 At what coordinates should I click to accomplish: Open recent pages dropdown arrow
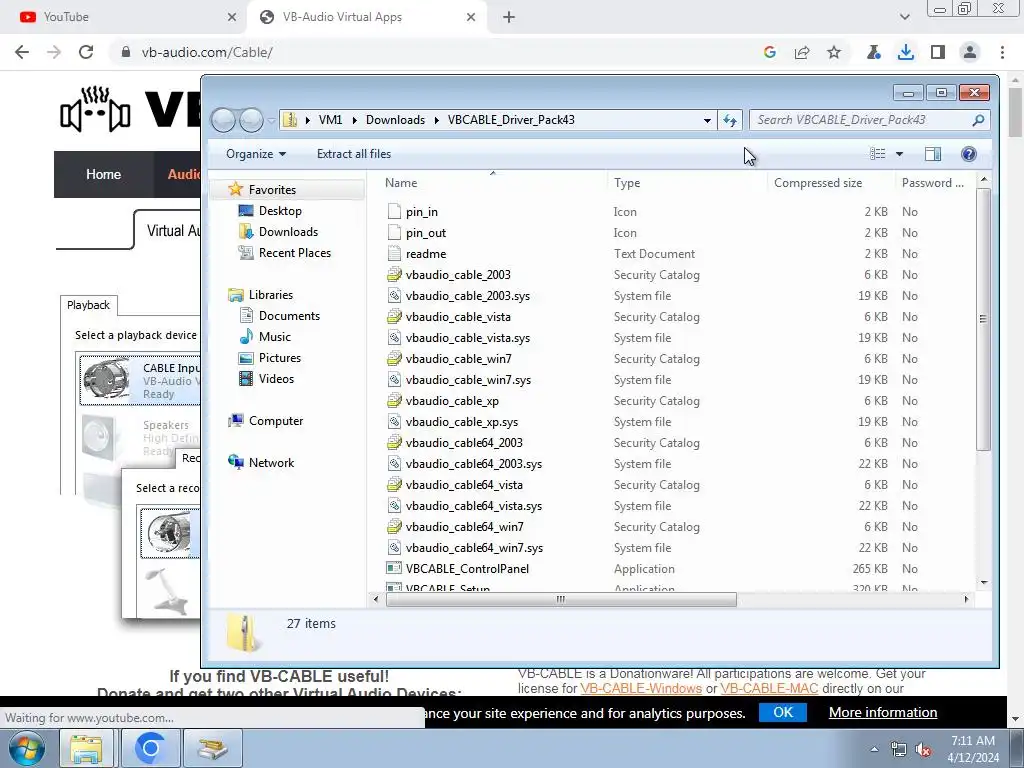pyautogui.click(x=271, y=121)
